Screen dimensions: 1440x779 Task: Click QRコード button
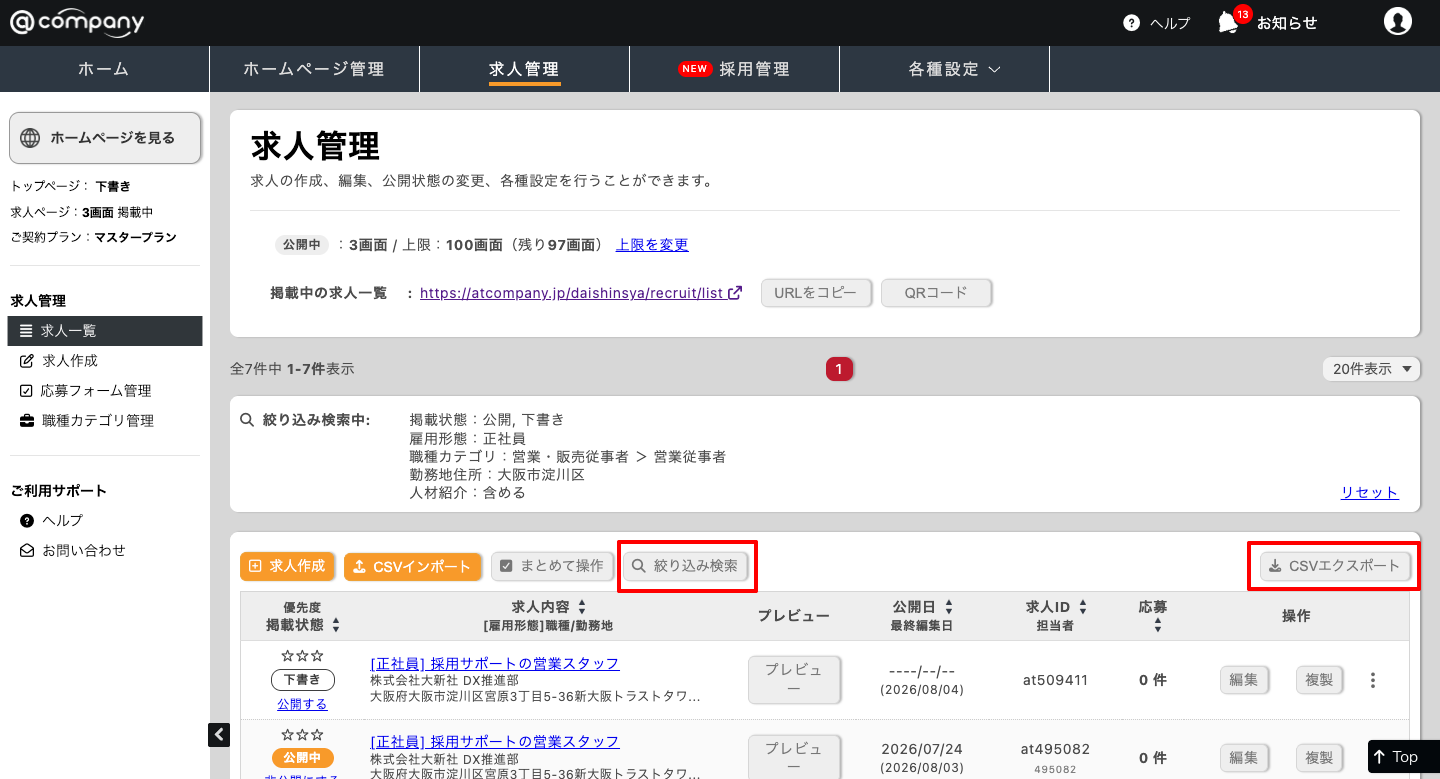click(936, 293)
